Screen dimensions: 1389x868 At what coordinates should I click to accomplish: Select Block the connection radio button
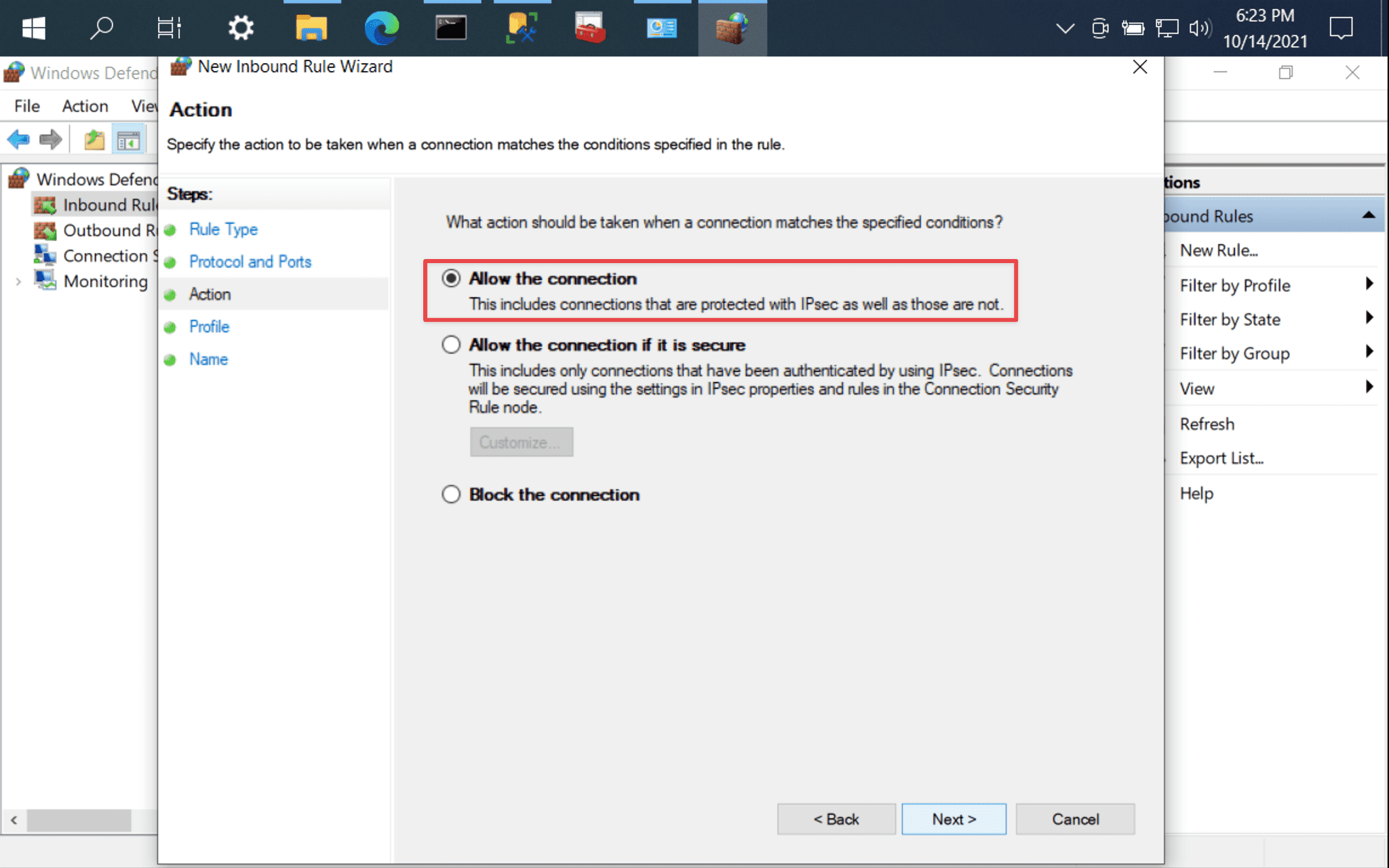449,494
